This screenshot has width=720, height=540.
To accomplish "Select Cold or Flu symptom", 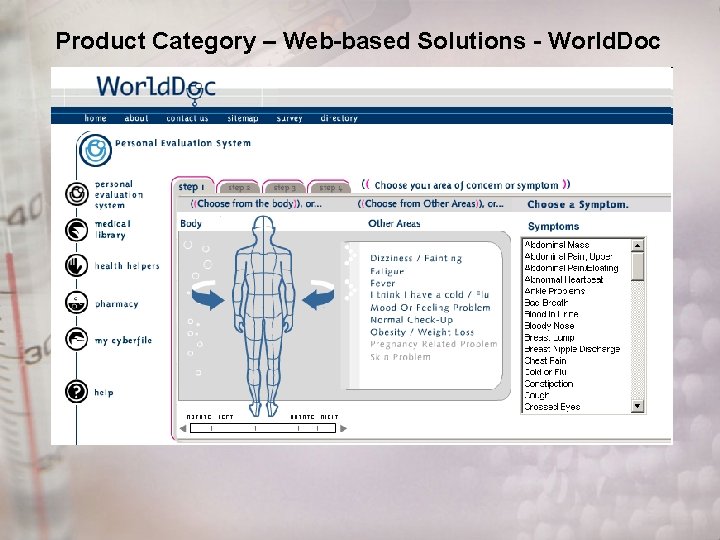I will [546, 372].
